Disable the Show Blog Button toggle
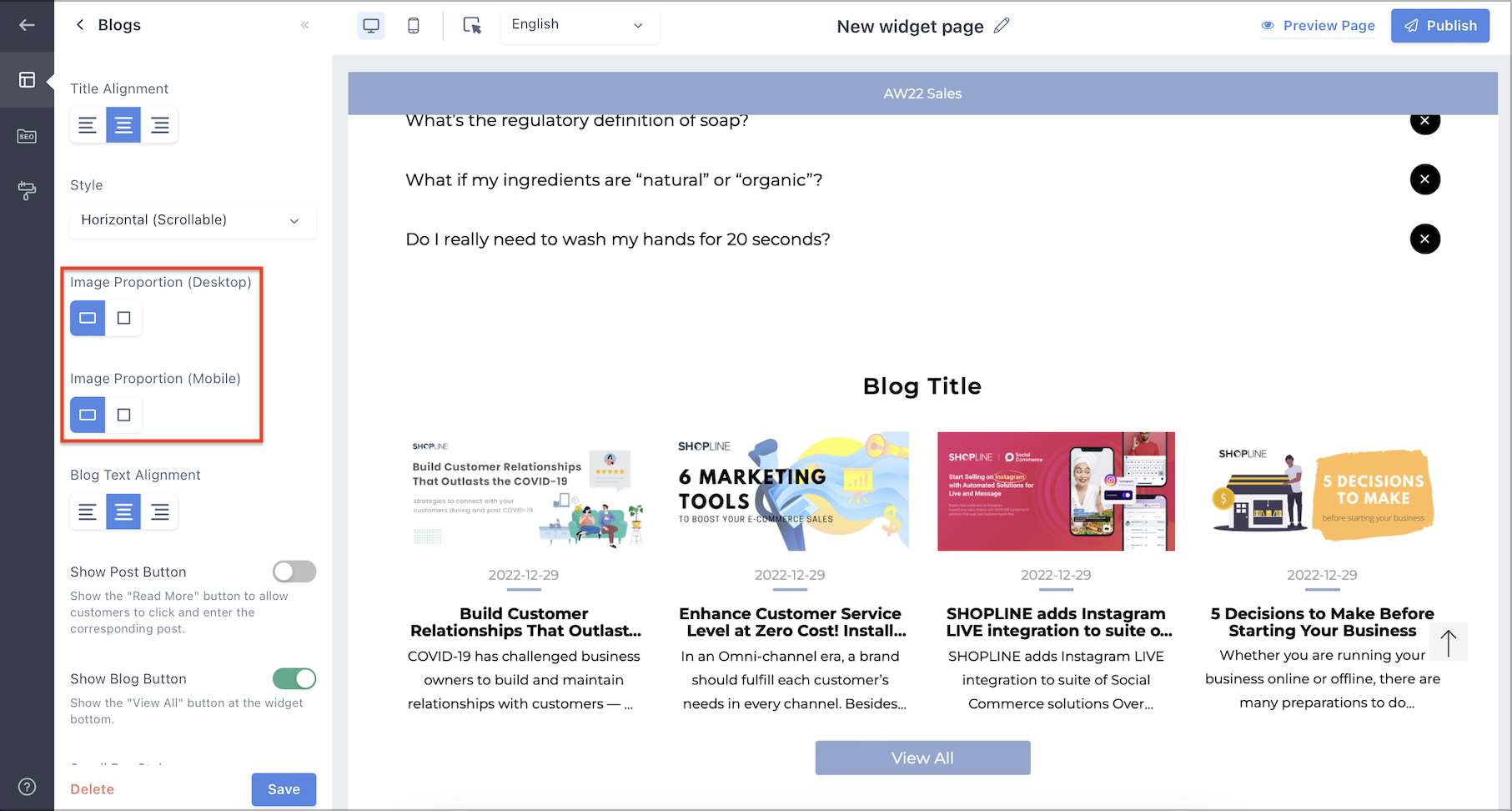 tap(294, 679)
